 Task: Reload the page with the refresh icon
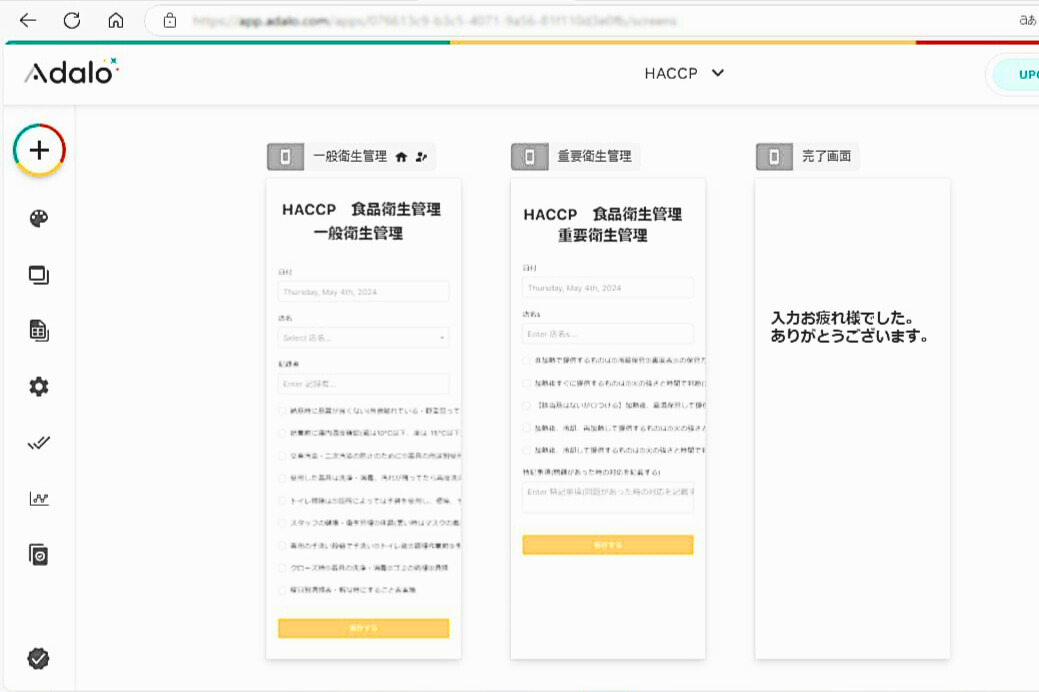pyautogui.click(x=72, y=21)
